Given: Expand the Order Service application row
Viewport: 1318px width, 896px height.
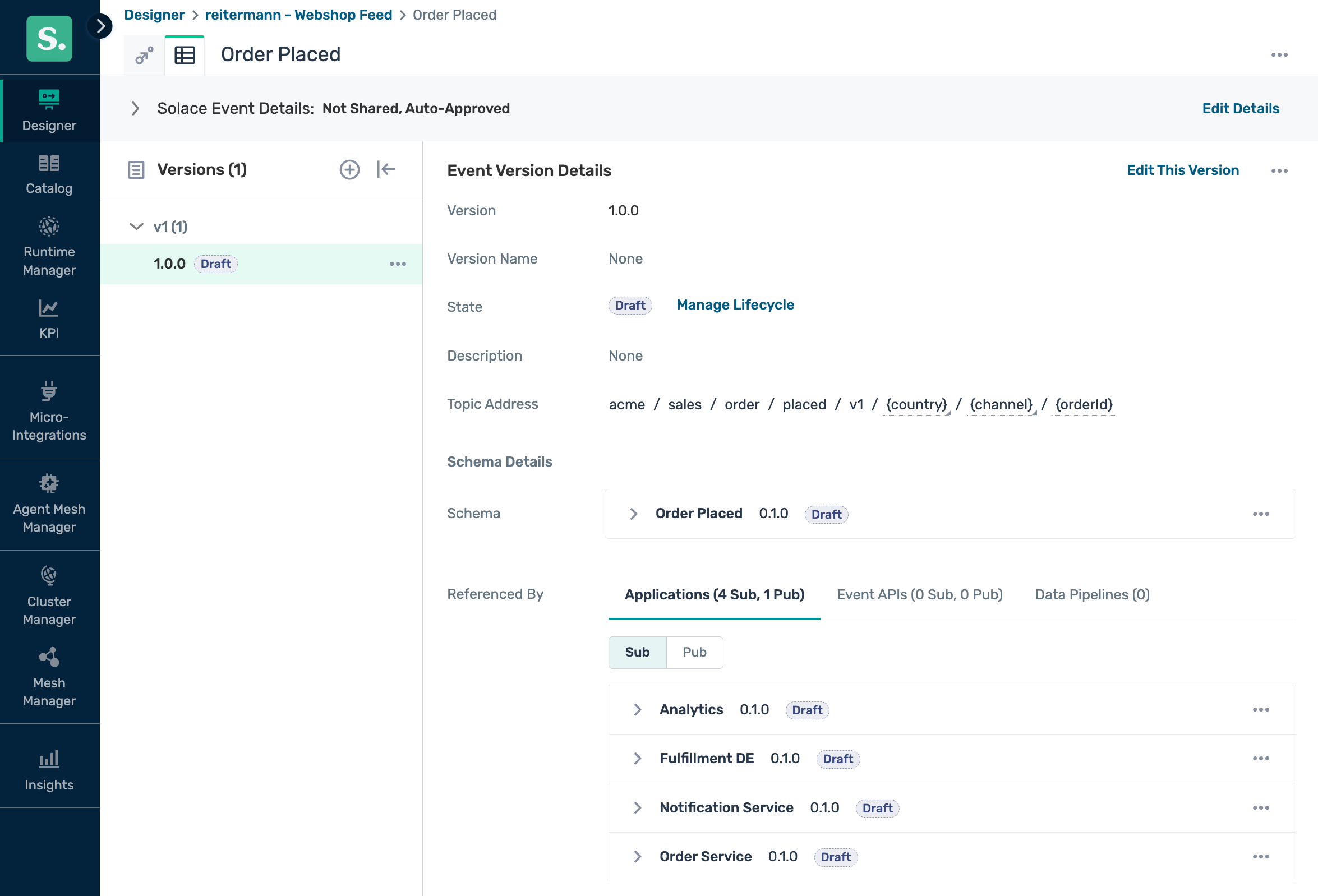Looking at the screenshot, I should click(x=638, y=856).
